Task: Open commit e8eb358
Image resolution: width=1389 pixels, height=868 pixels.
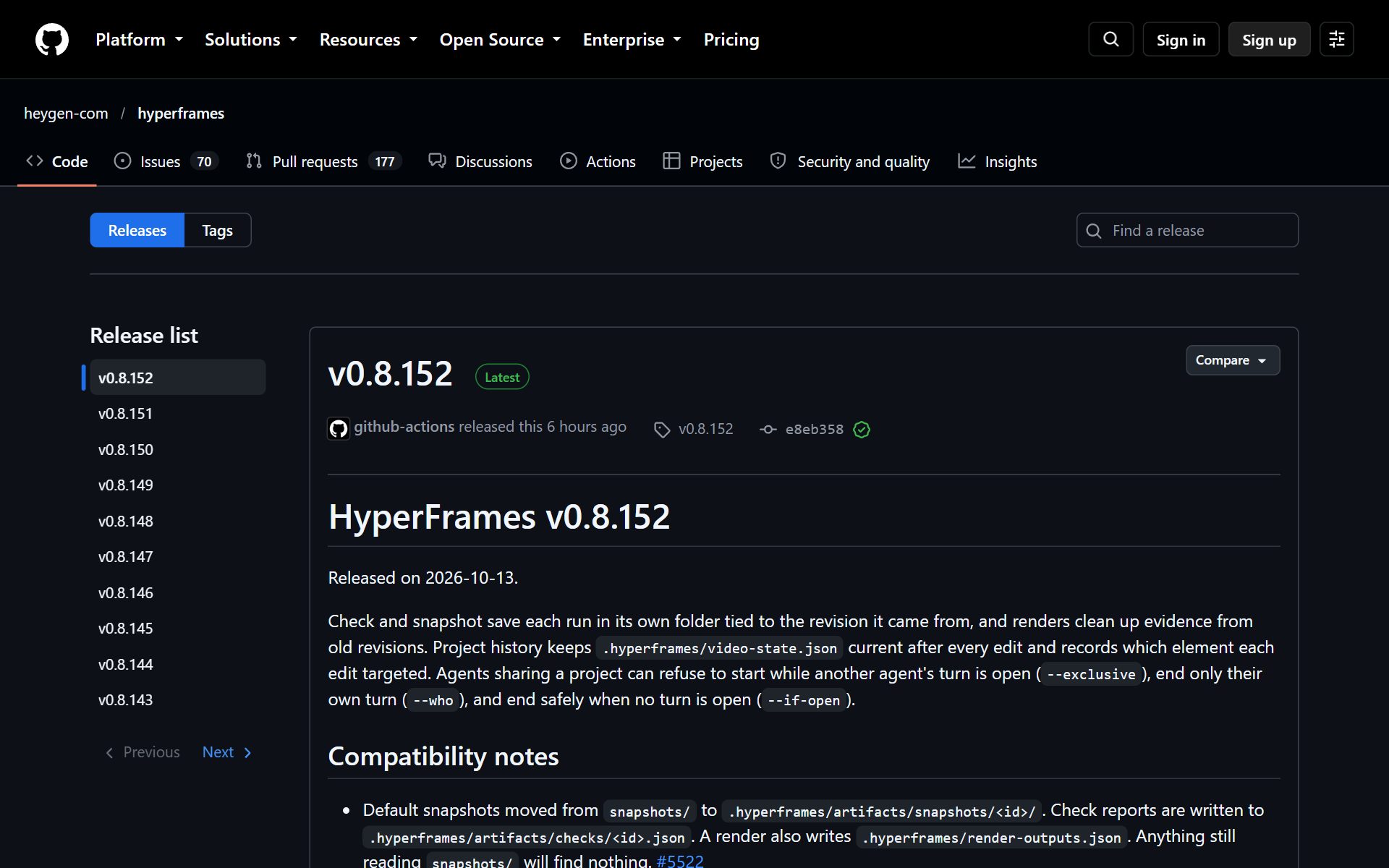Action: click(x=814, y=429)
